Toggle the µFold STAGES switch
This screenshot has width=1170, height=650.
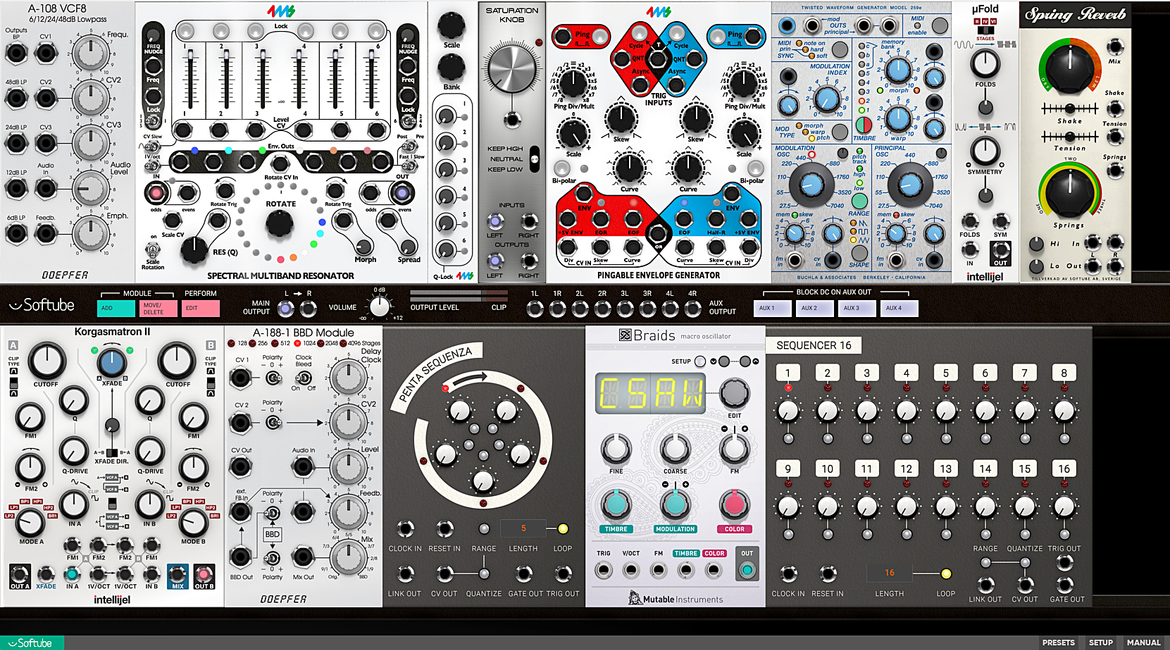click(x=985, y=32)
